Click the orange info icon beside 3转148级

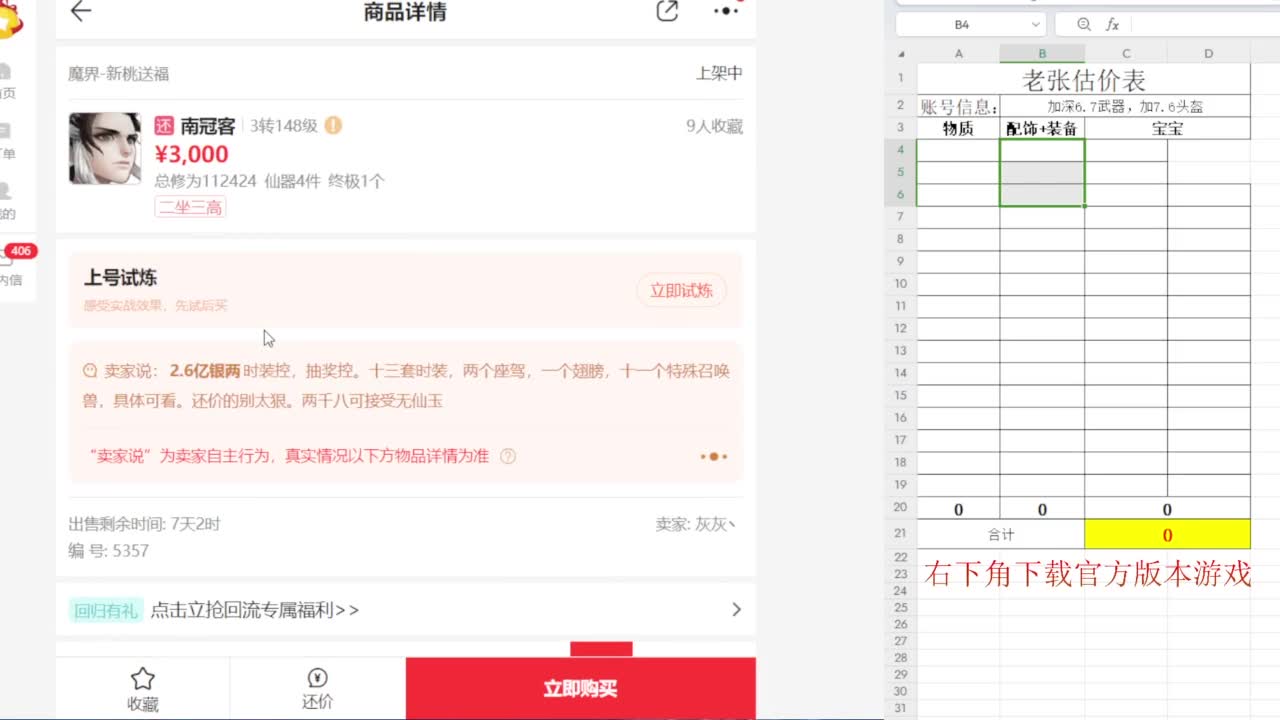tap(333, 126)
